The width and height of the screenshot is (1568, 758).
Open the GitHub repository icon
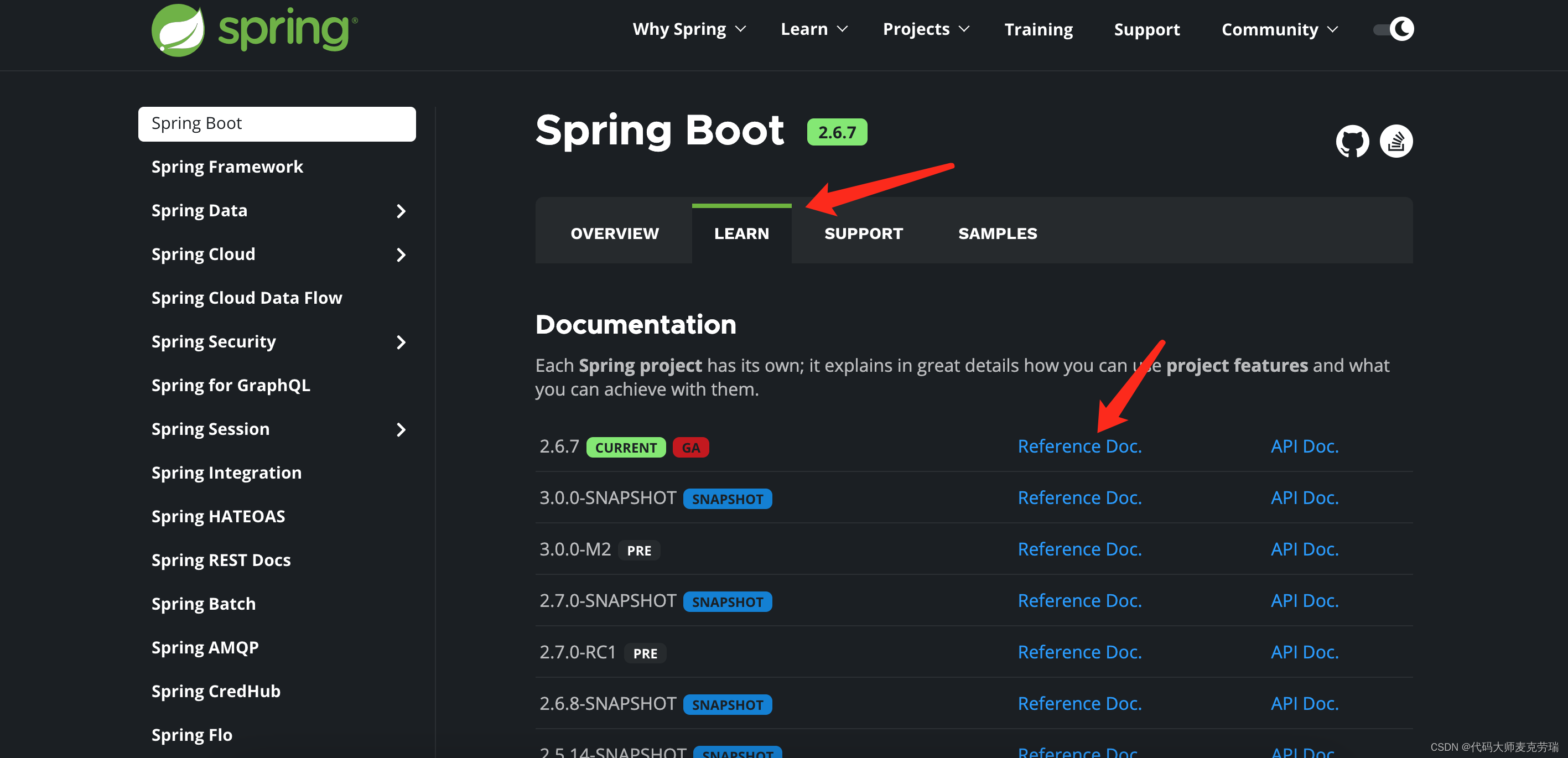pyautogui.click(x=1353, y=141)
